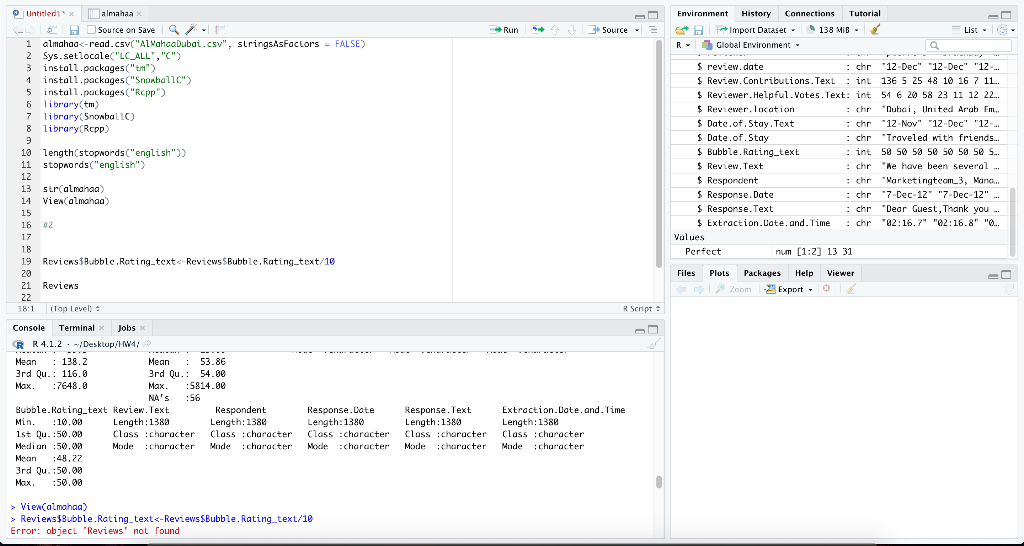
Task: Enable the Source on Save checkbox
Action: (x=91, y=30)
